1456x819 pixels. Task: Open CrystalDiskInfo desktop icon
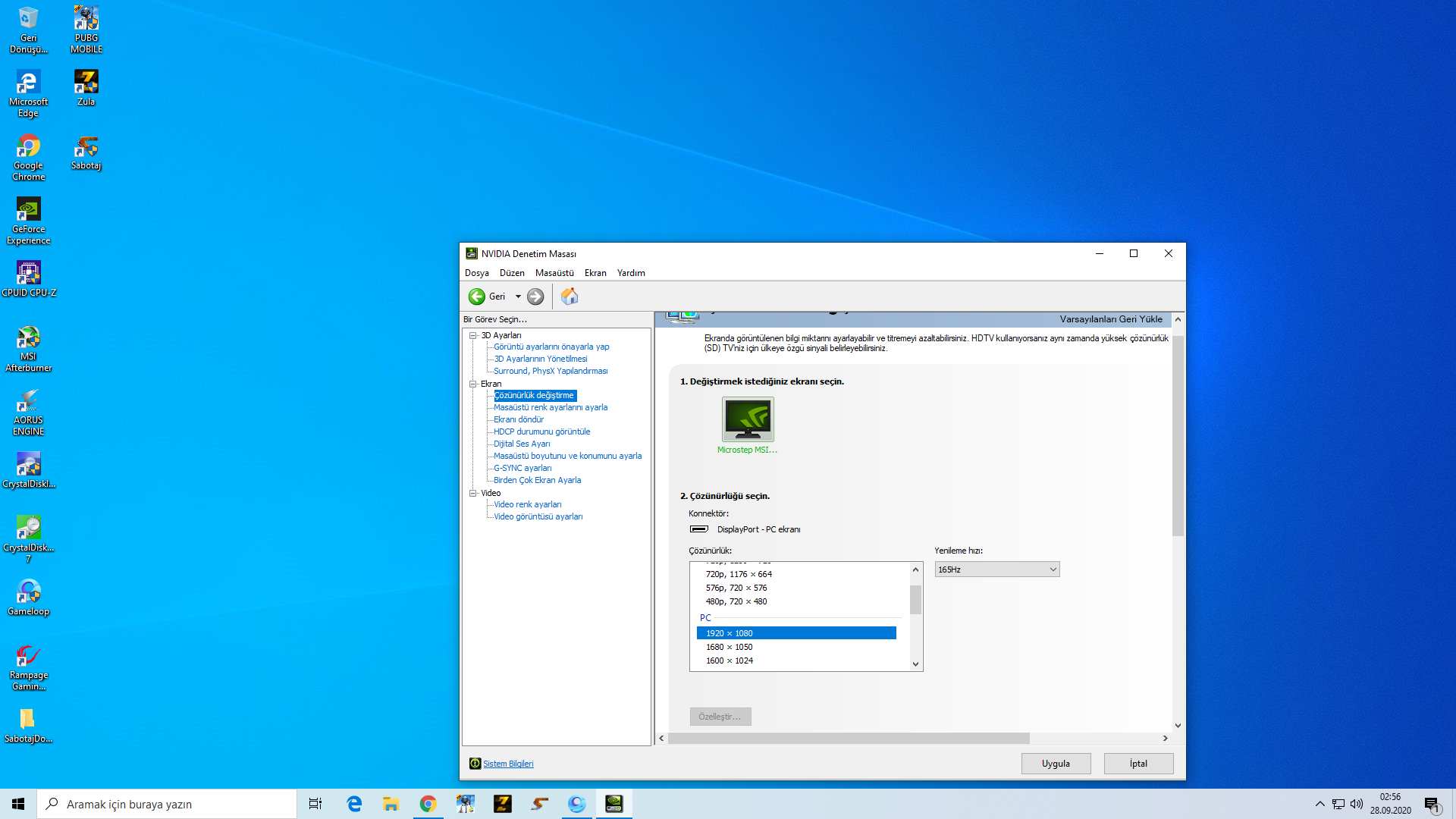[29, 471]
